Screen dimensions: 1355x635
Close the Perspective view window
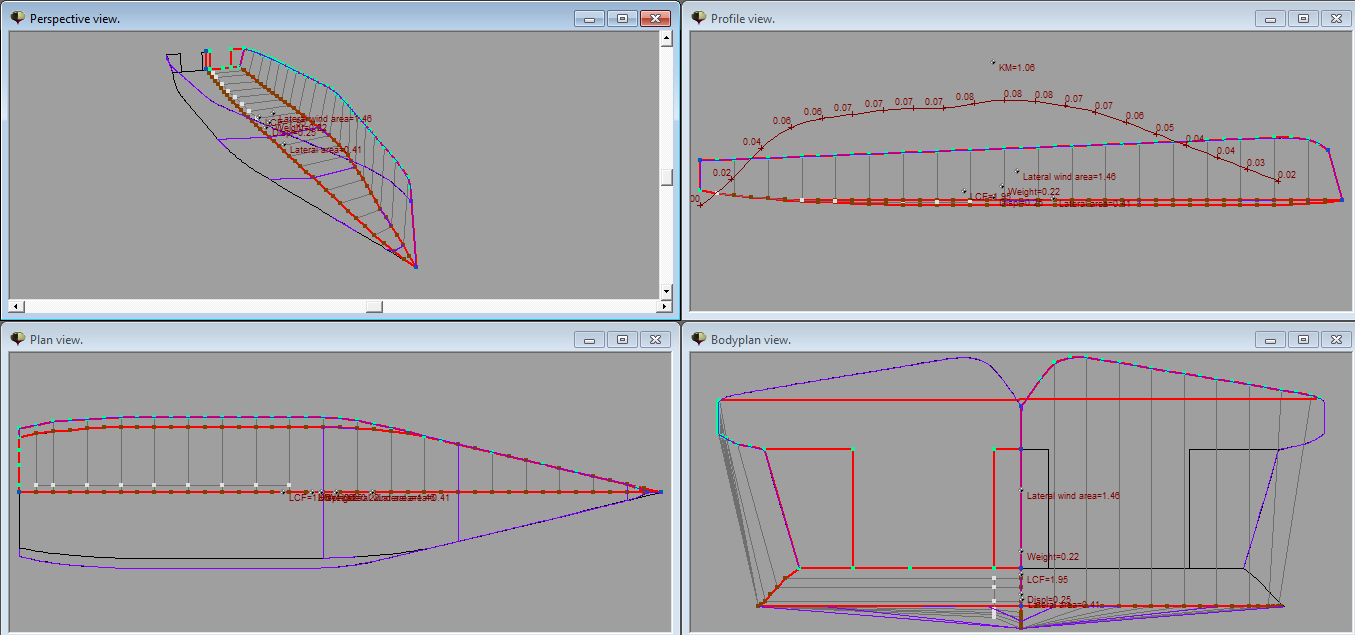pos(655,18)
